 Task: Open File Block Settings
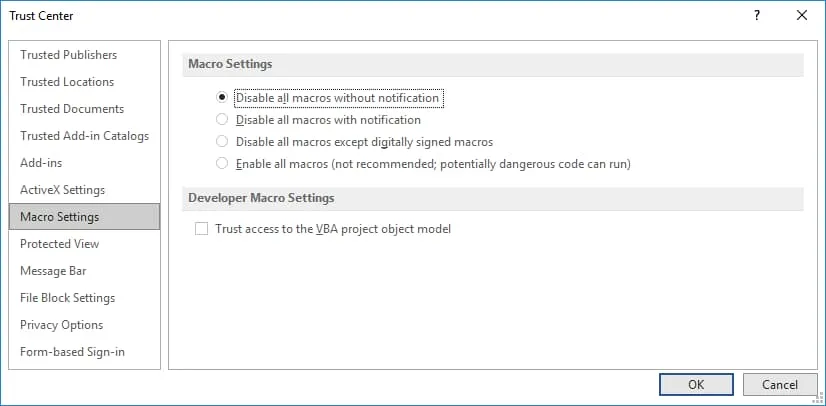(x=67, y=298)
